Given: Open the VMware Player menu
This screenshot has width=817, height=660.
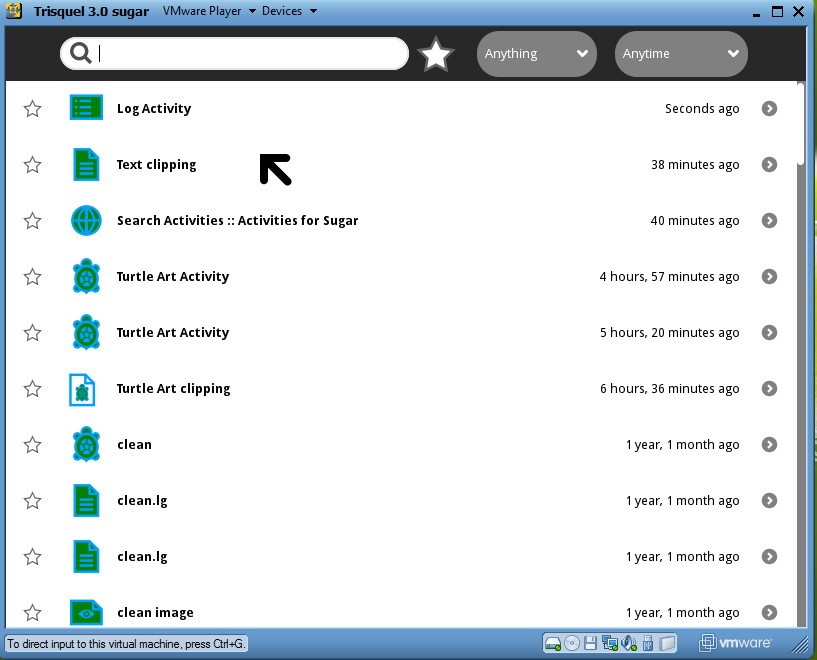Looking at the screenshot, I should click(209, 11).
